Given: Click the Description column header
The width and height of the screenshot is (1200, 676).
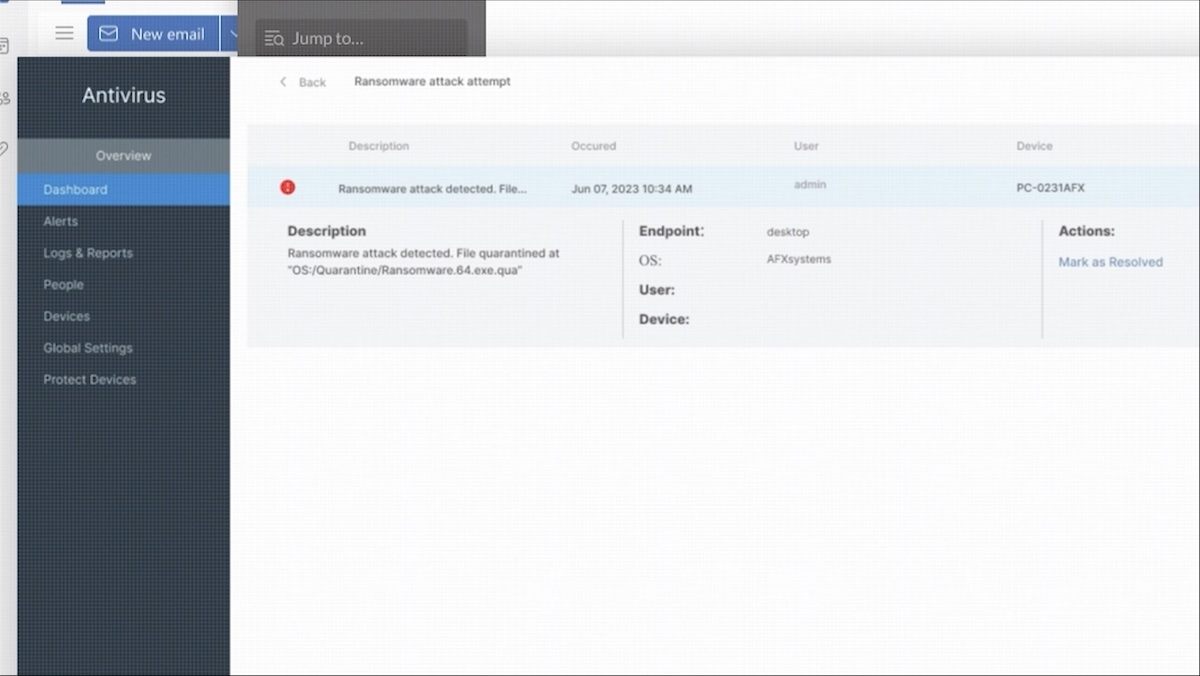Looking at the screenshot, I should [x=379, y=146].
